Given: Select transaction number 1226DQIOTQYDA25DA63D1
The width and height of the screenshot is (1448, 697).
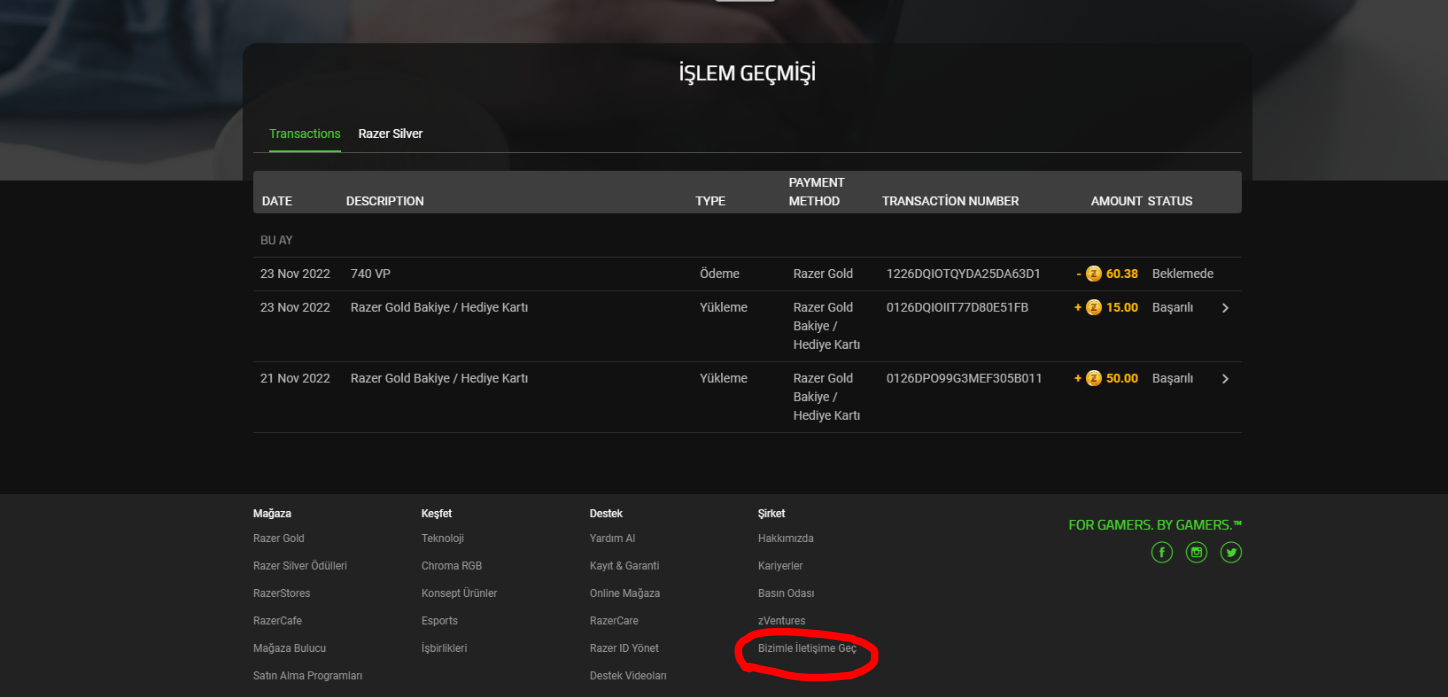Looking at the screenshot, I should point(964,274).
